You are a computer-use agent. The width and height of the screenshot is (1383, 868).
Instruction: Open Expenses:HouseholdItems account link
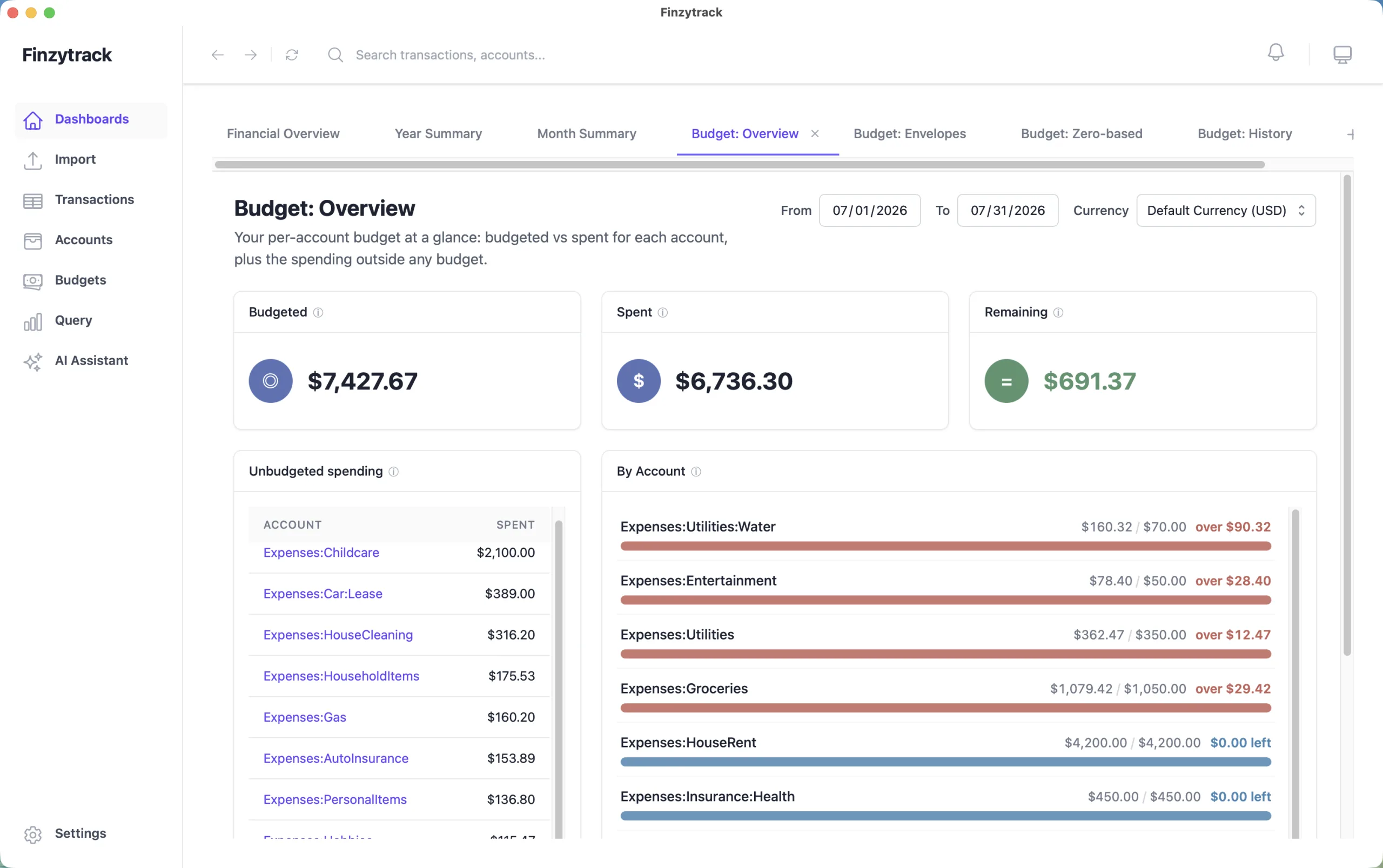click(x=341, y=676)
